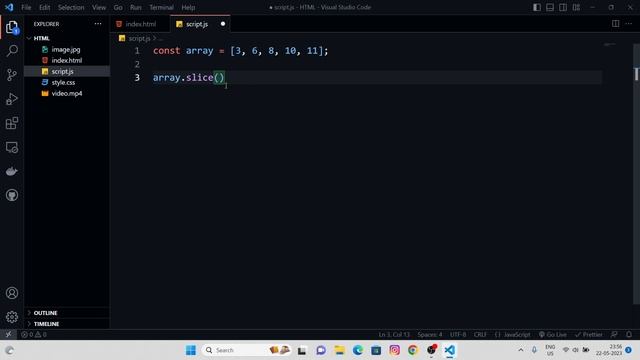Click the remote window indicator in status bar

point(8,334)
